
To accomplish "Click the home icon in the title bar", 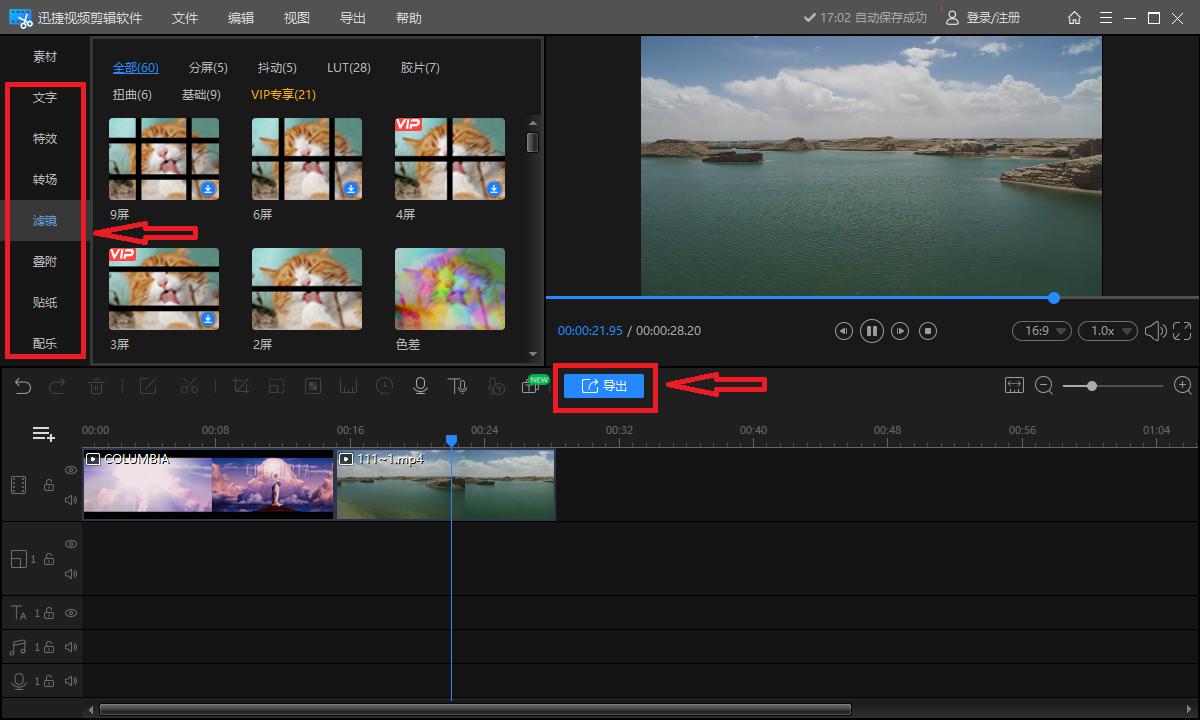I will (x=1074, y=17).
